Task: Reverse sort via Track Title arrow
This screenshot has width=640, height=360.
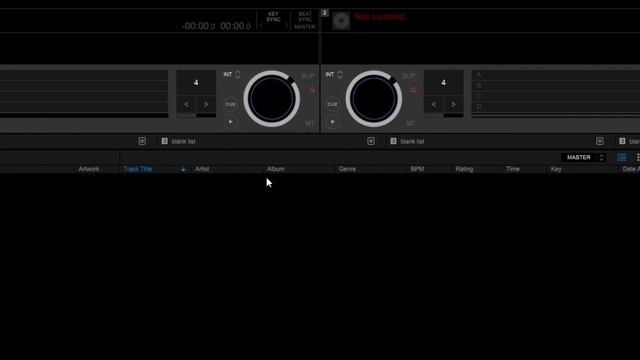Action: pyautogui.click(x=183, y=169)
